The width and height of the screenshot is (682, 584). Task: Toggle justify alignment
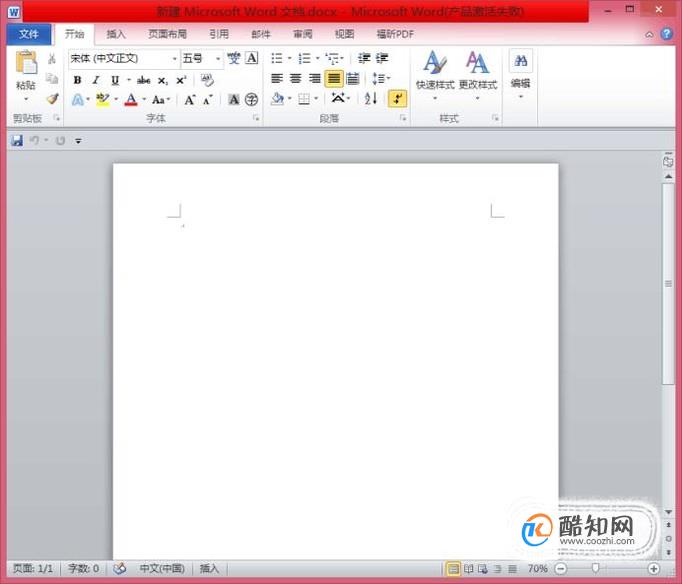(334, 79)
